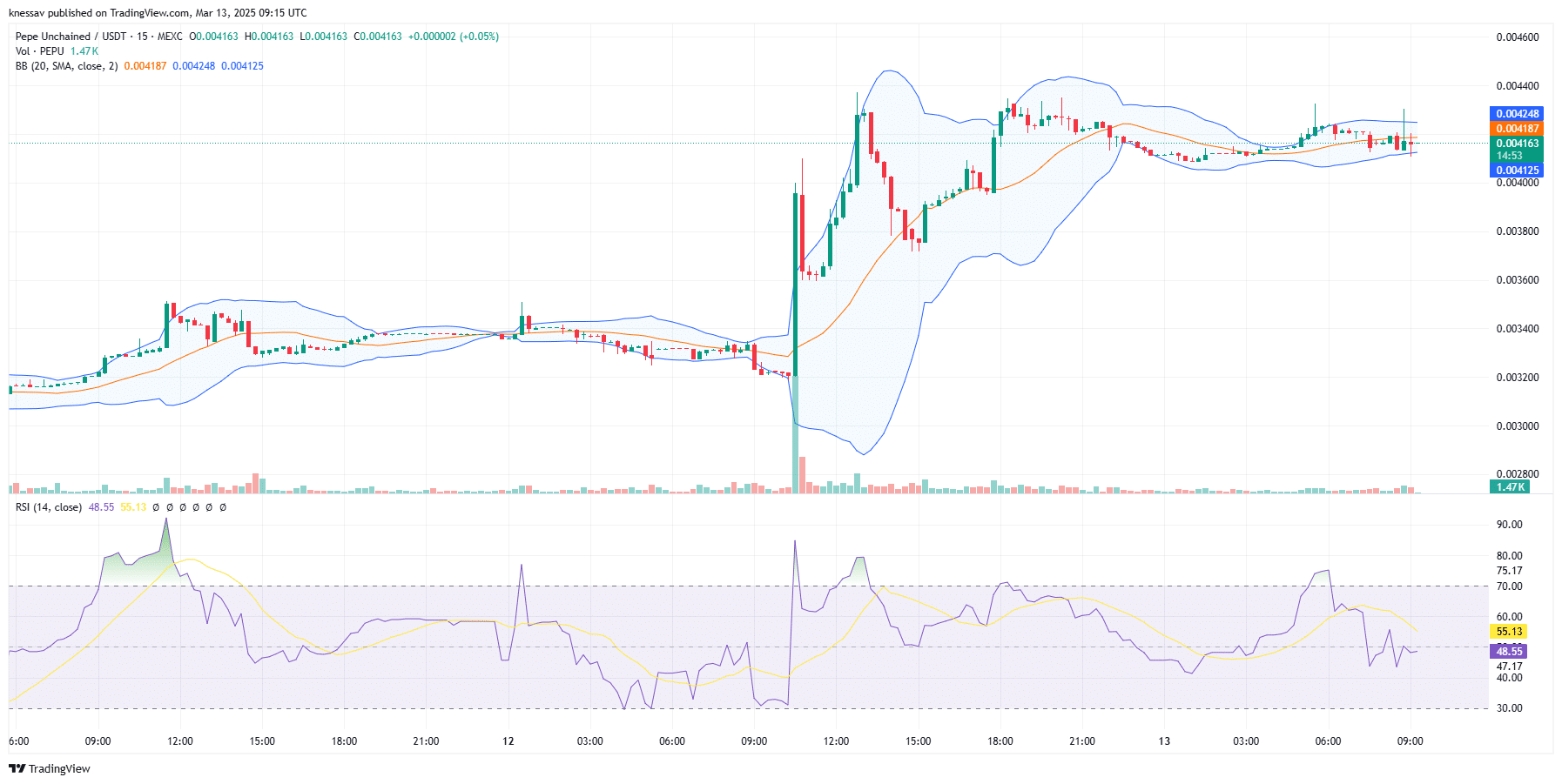Click the BB upper value 0.004248 in legend
This screenshot has width=1562, height=784.
tap(193, 66)
